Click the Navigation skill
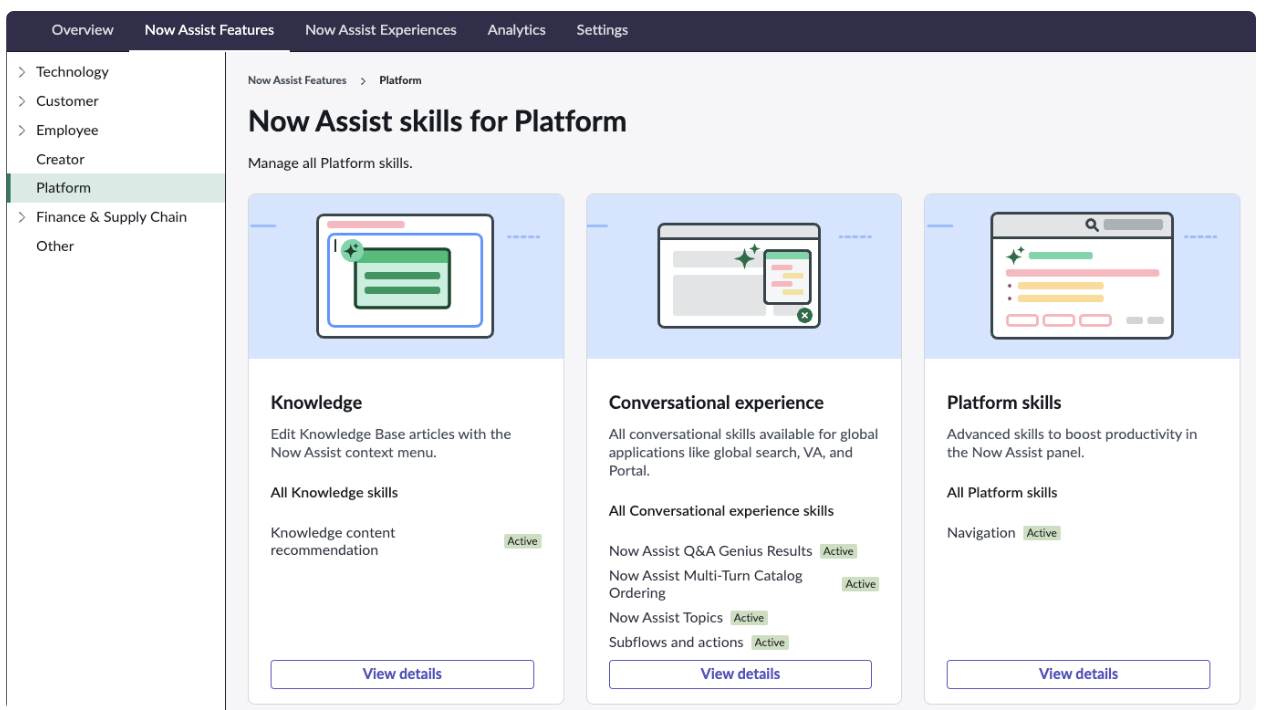This screenshot has width=1270, height=710. coord(981,533)
